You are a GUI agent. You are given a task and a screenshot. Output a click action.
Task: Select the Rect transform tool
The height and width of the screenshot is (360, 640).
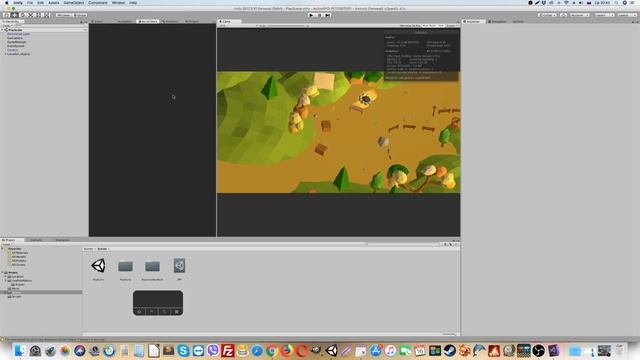[x=39, y=15]
